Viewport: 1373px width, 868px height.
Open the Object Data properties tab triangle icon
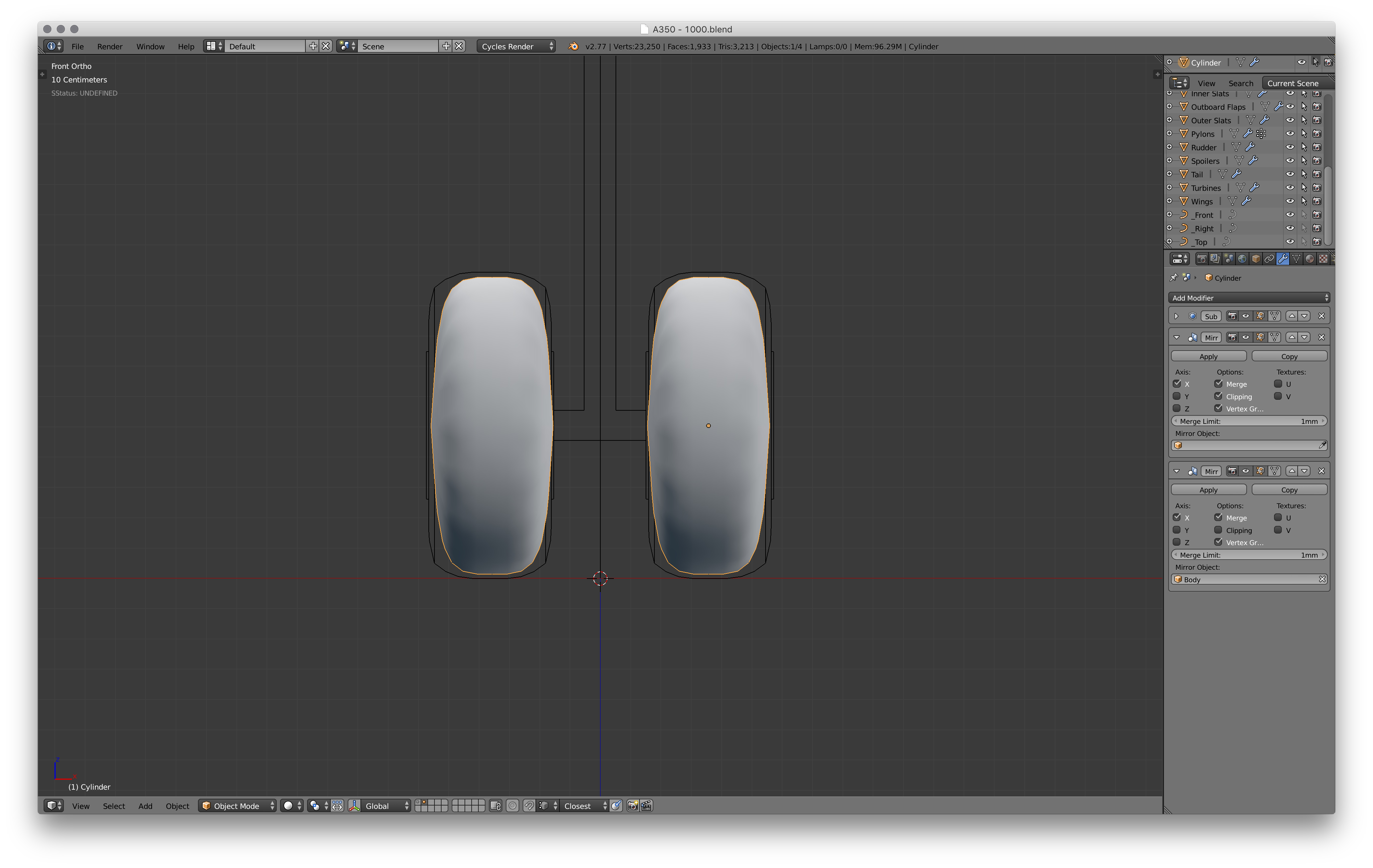pos(1297,259)
